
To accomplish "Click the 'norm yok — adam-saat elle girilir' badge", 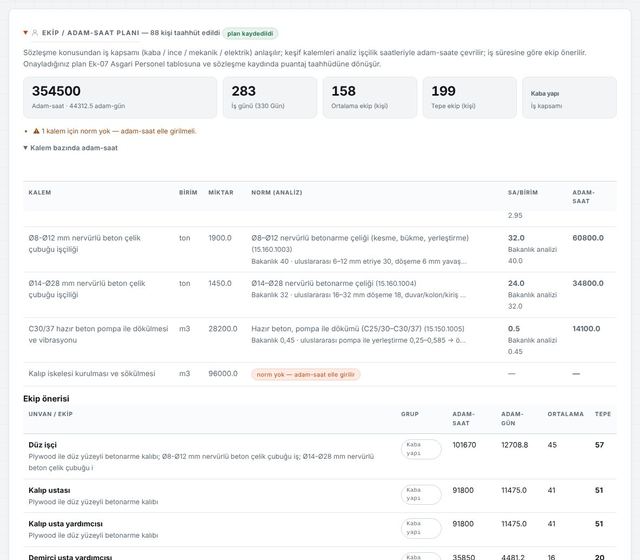I will tap(306, 374).
